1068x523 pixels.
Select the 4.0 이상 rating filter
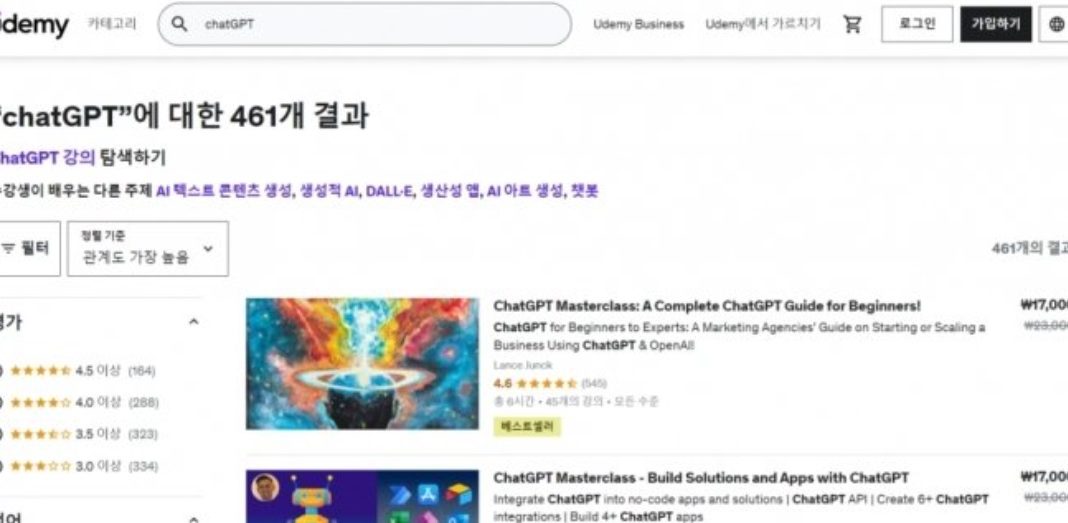coord(80,402)
